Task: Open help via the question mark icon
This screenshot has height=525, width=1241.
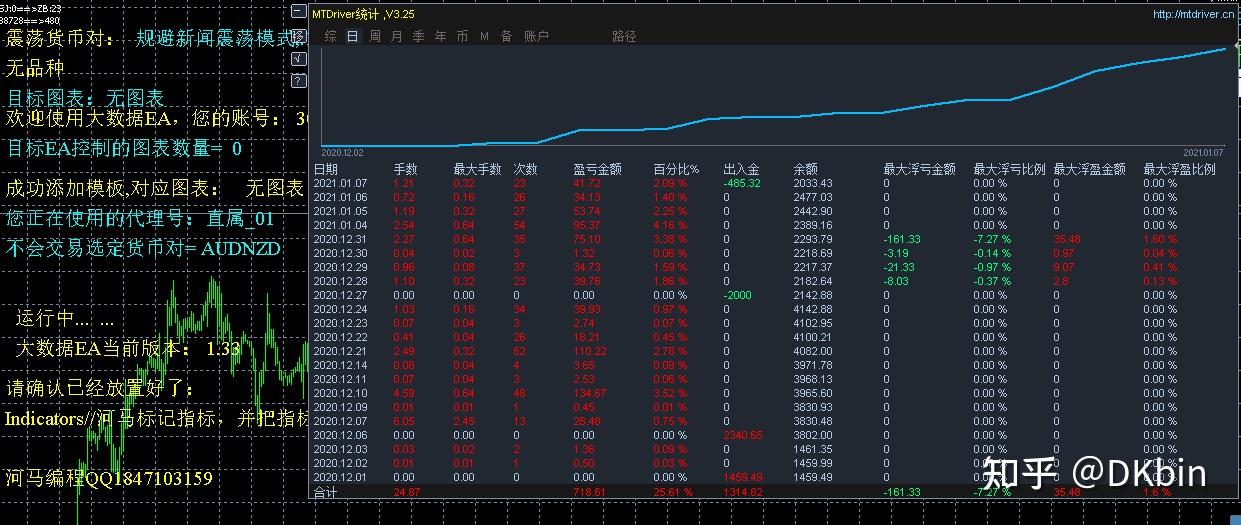Action: (x=299, y=79)
